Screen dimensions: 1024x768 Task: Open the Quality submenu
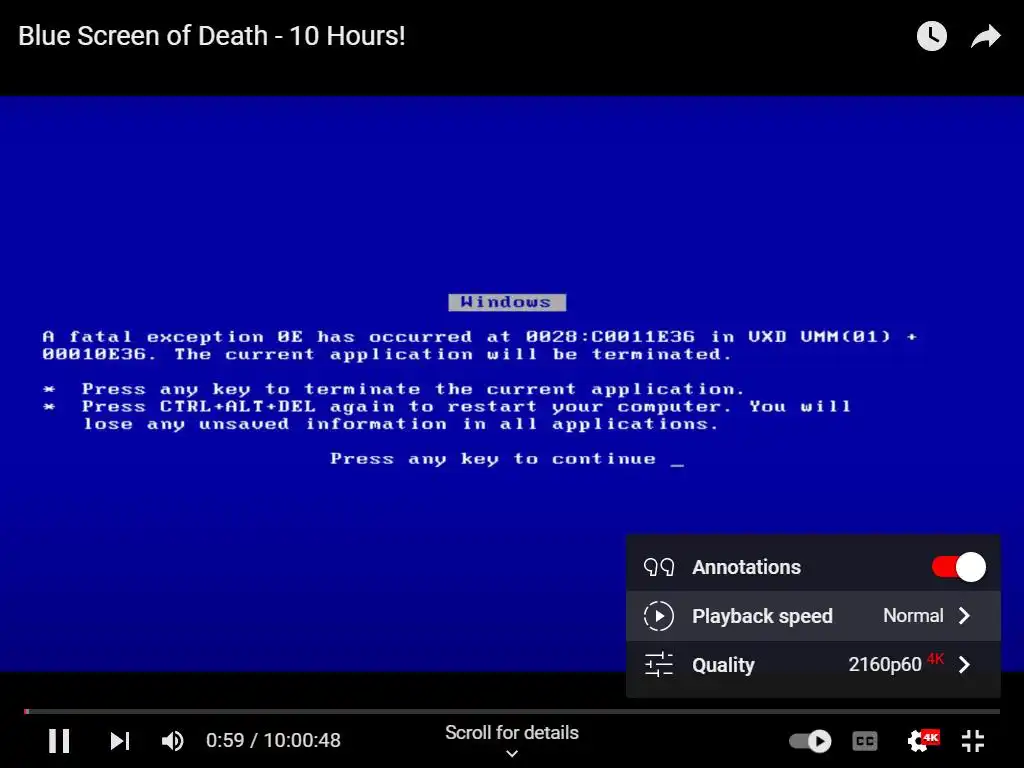[813, 665]
